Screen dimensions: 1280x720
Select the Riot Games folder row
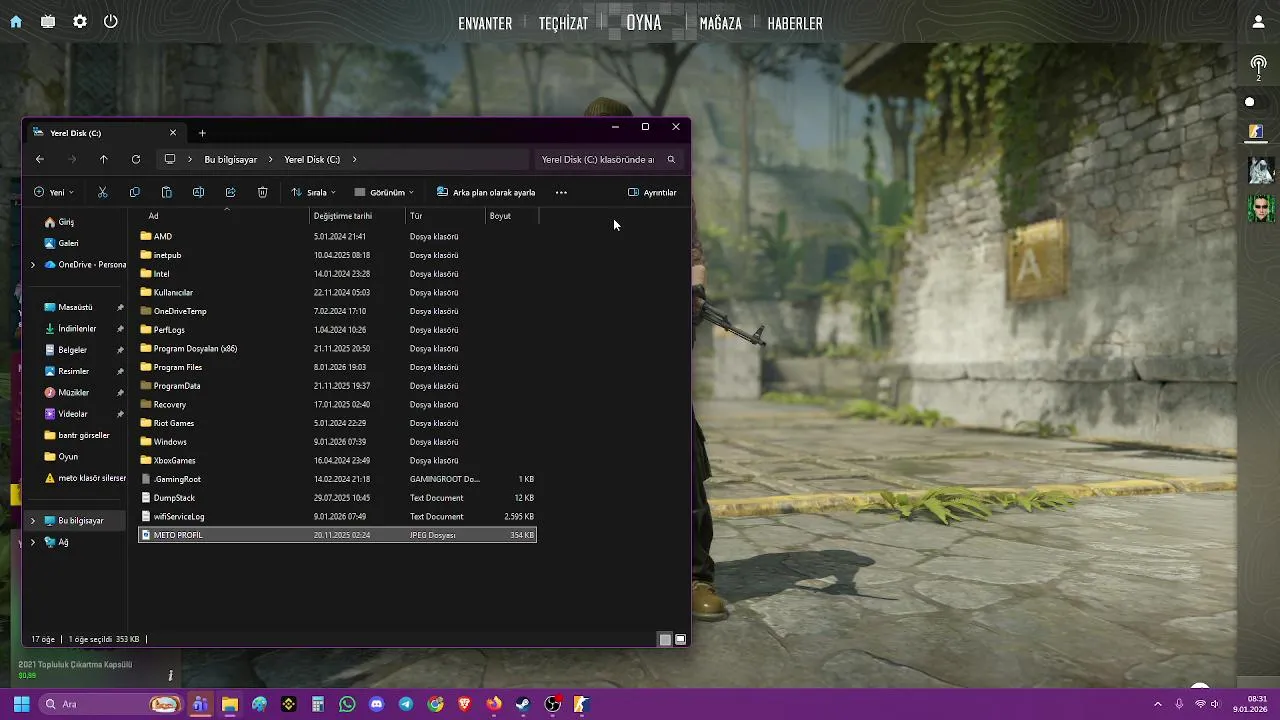pos(337,423)
